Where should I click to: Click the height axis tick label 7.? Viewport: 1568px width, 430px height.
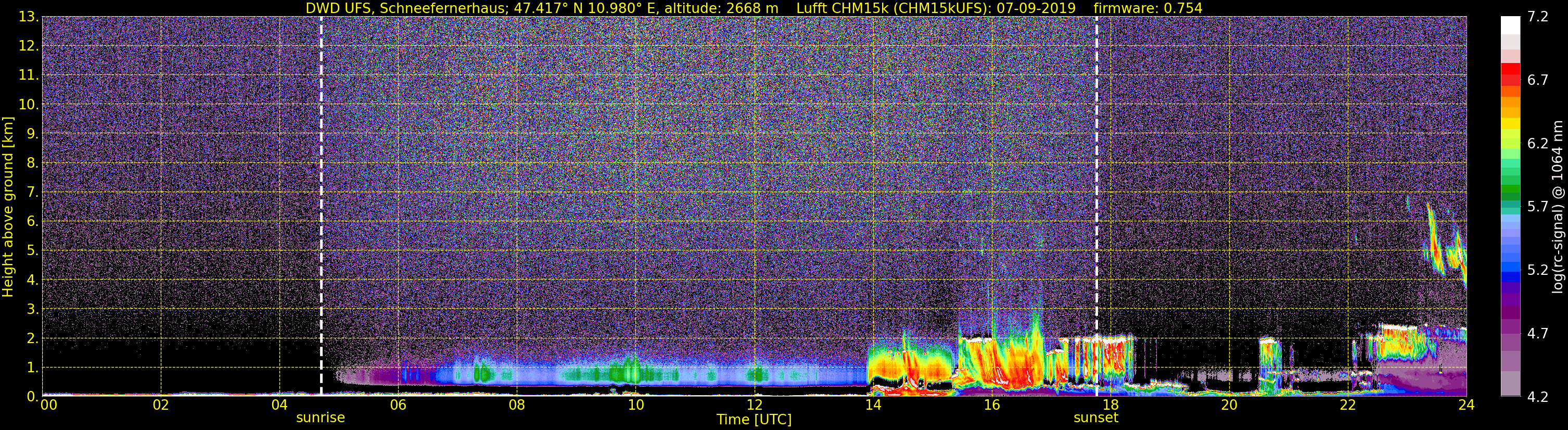pyautogui.click(x=32, y=192)
